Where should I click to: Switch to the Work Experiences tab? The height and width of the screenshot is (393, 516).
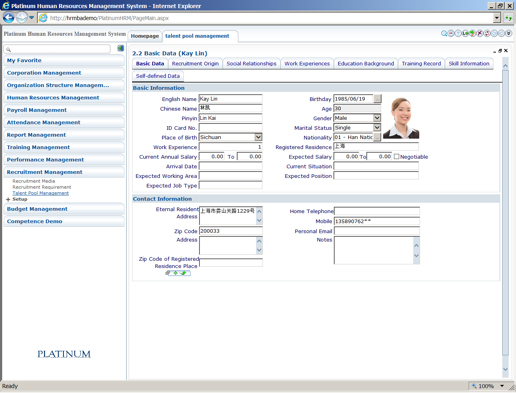(x=307, y=63)
